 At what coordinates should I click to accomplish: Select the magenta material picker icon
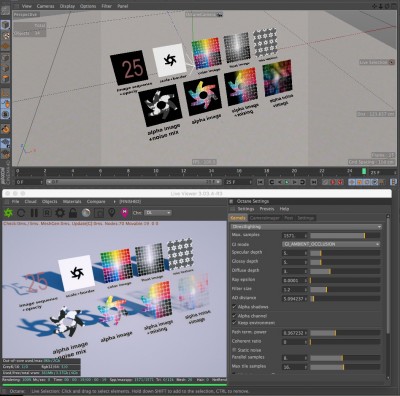124,213
